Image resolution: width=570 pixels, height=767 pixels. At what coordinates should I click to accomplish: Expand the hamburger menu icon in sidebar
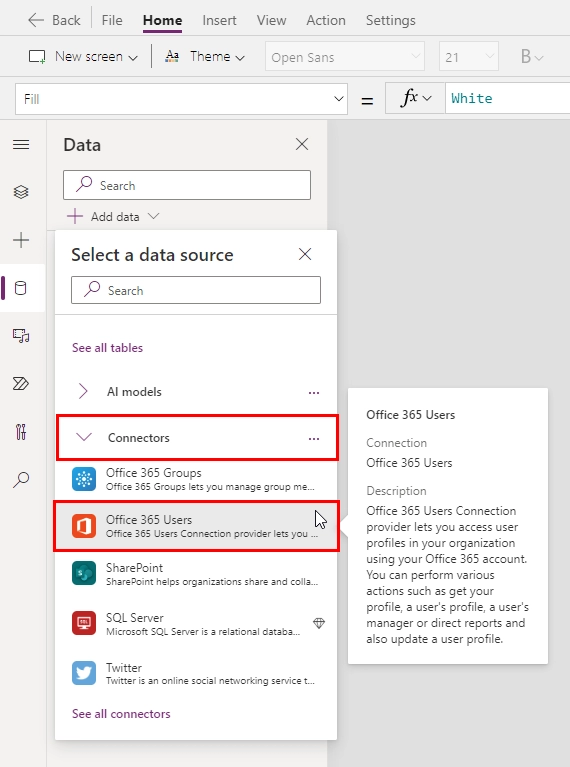(x=21, y=144)
